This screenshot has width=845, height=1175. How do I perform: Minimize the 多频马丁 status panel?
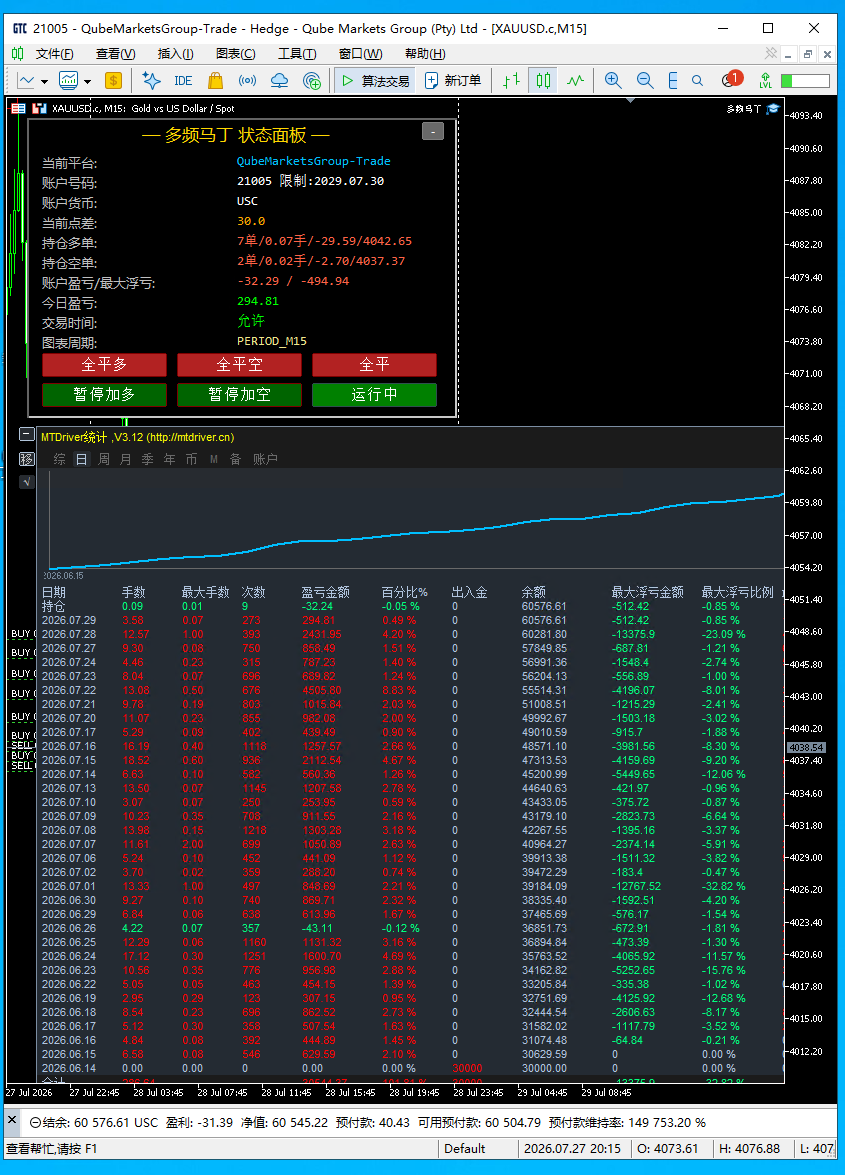pos(433,131)
